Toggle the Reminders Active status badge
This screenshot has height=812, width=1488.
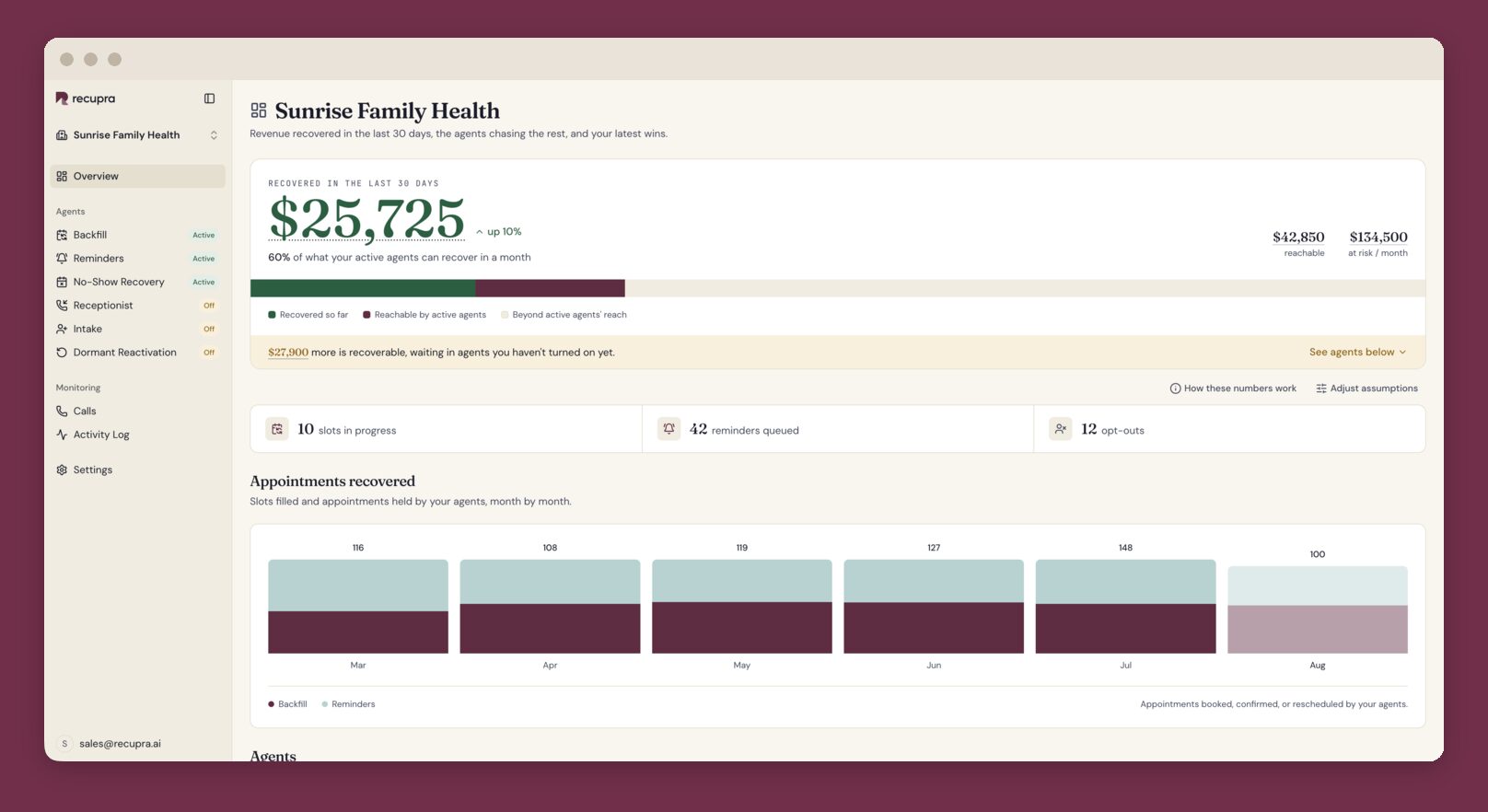(203, 259)
